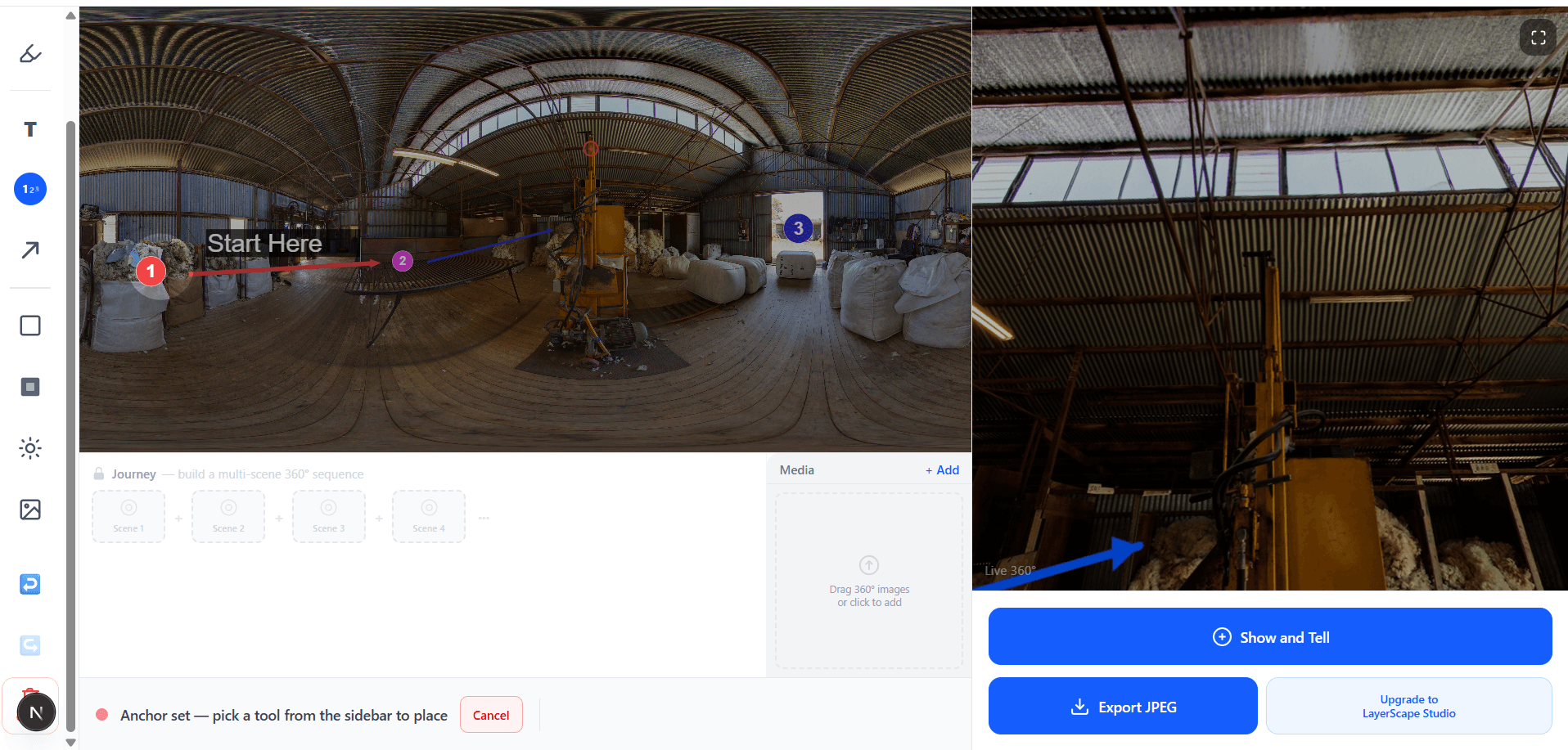Cancel the anchor placement
Image resolution: width=1568 pixels, height=750 pixels.
pos(490,714)
